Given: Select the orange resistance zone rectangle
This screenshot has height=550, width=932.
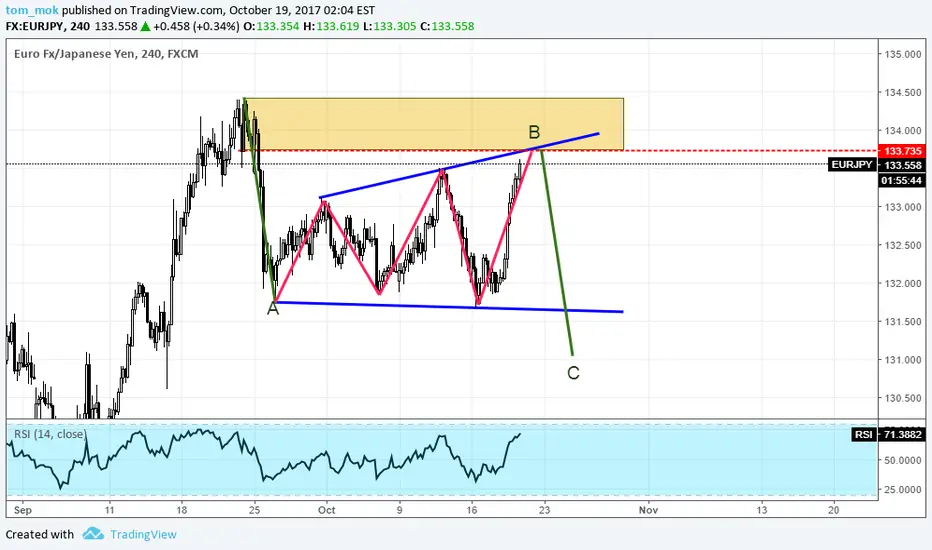Looking at the screenshot, I should point(433,124).
